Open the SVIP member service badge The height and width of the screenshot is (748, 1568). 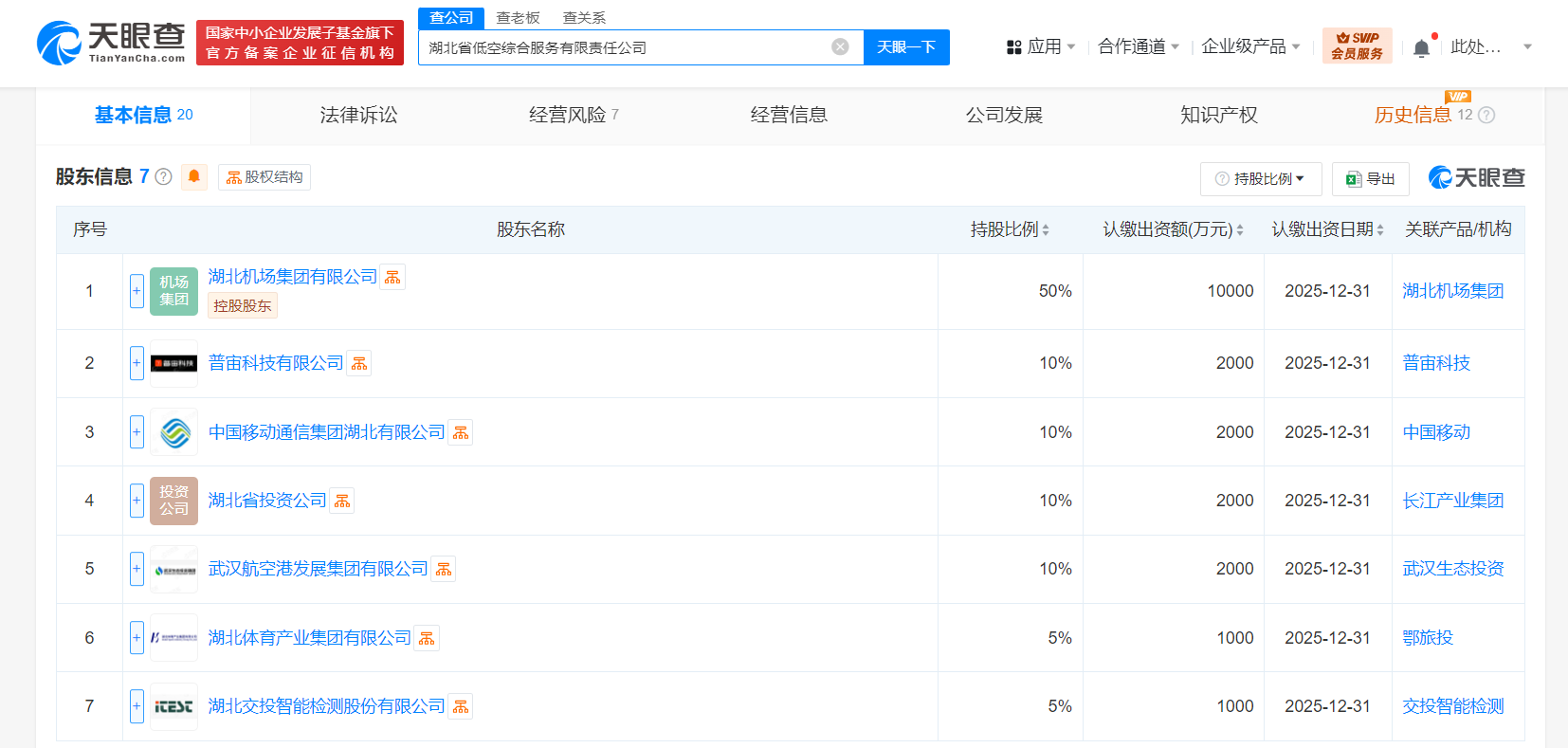pyautogui.click(x=1357, y=46)
